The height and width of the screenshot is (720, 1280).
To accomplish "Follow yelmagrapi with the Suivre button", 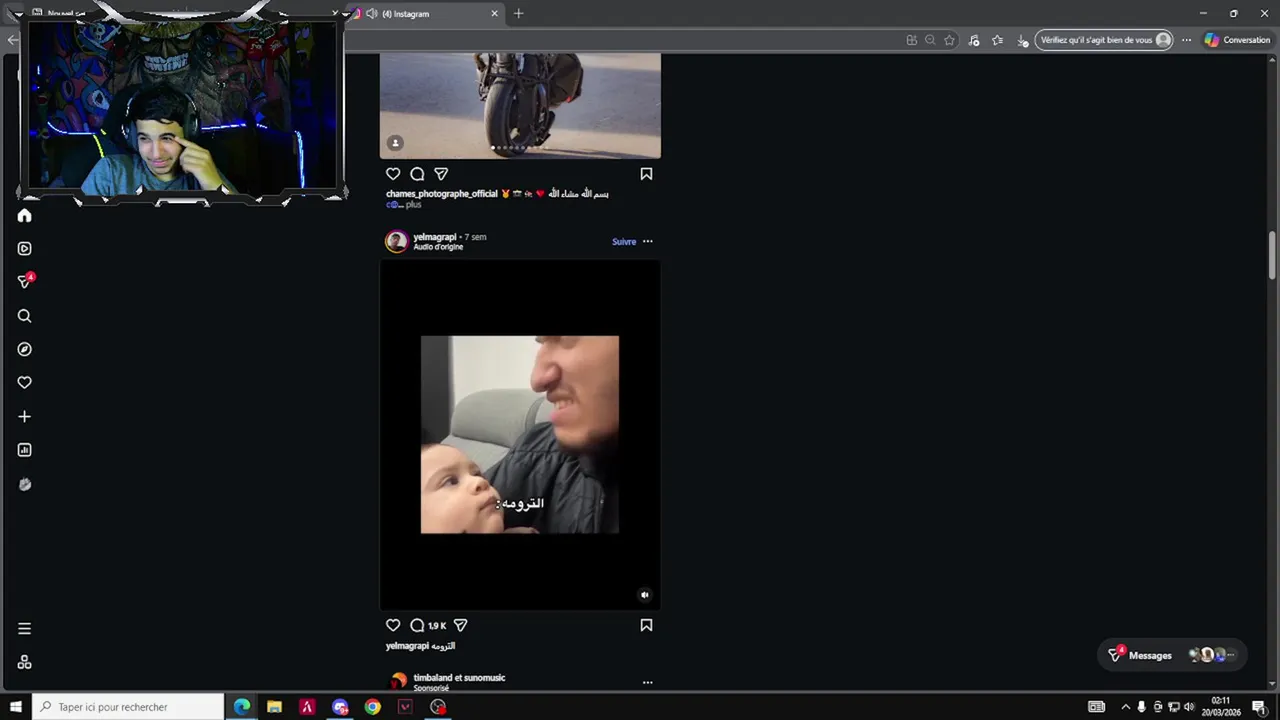I will pos(624,241).
